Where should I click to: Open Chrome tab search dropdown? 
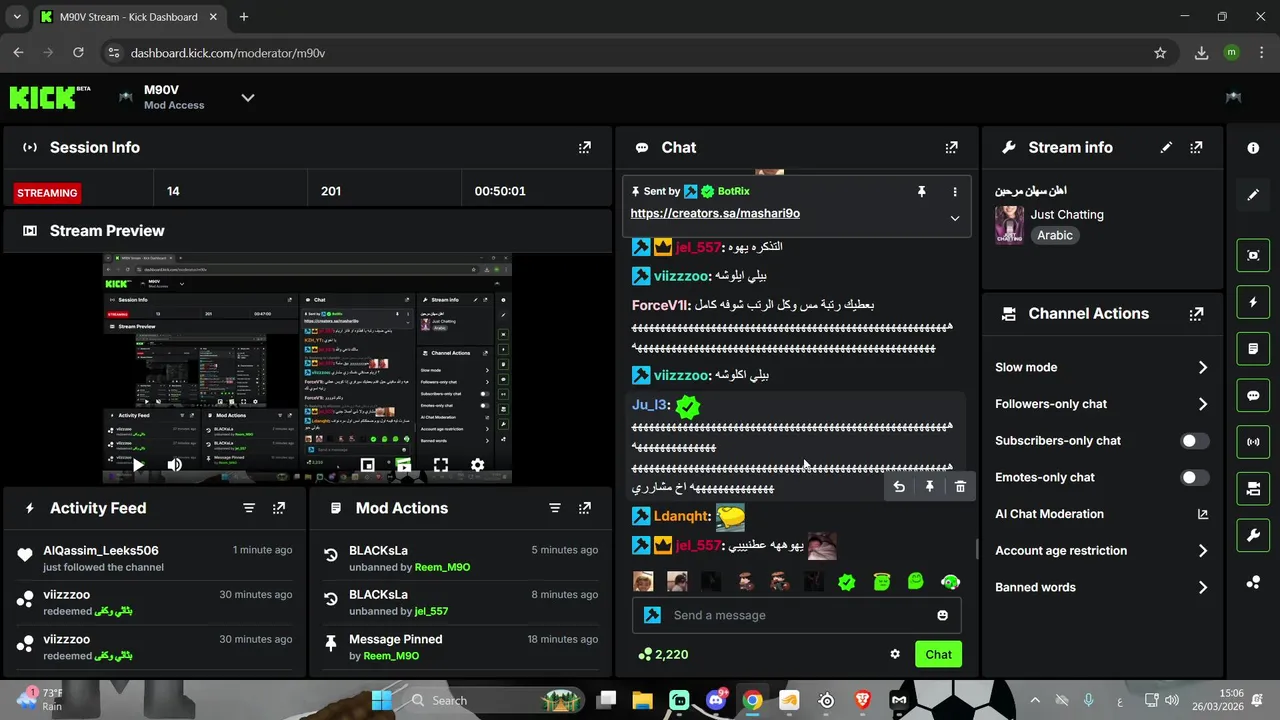click(x=17, y=17)
